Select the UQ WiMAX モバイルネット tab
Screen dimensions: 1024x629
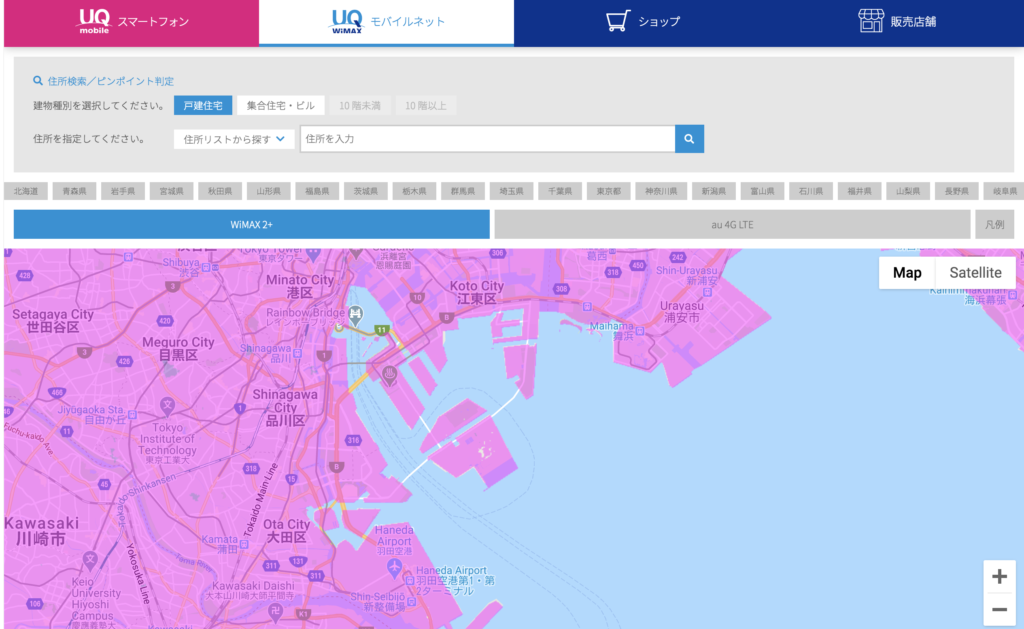[386, 22]
